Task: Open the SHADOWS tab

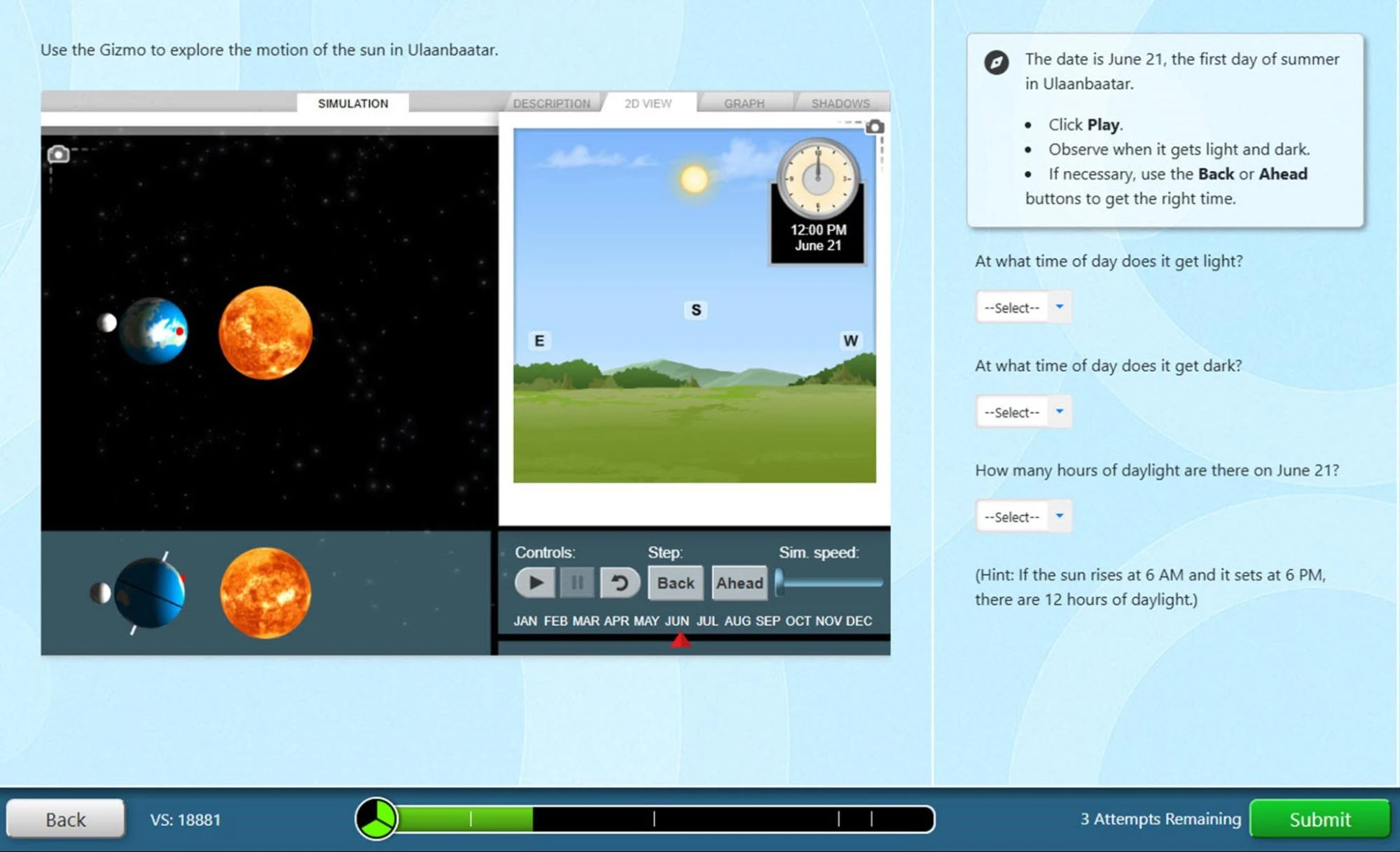Action: 840,103
